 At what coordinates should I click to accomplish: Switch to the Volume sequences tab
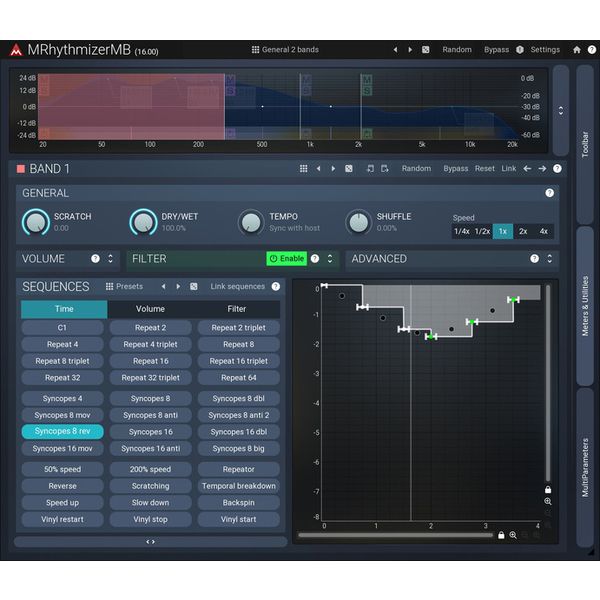click(150, 309)
